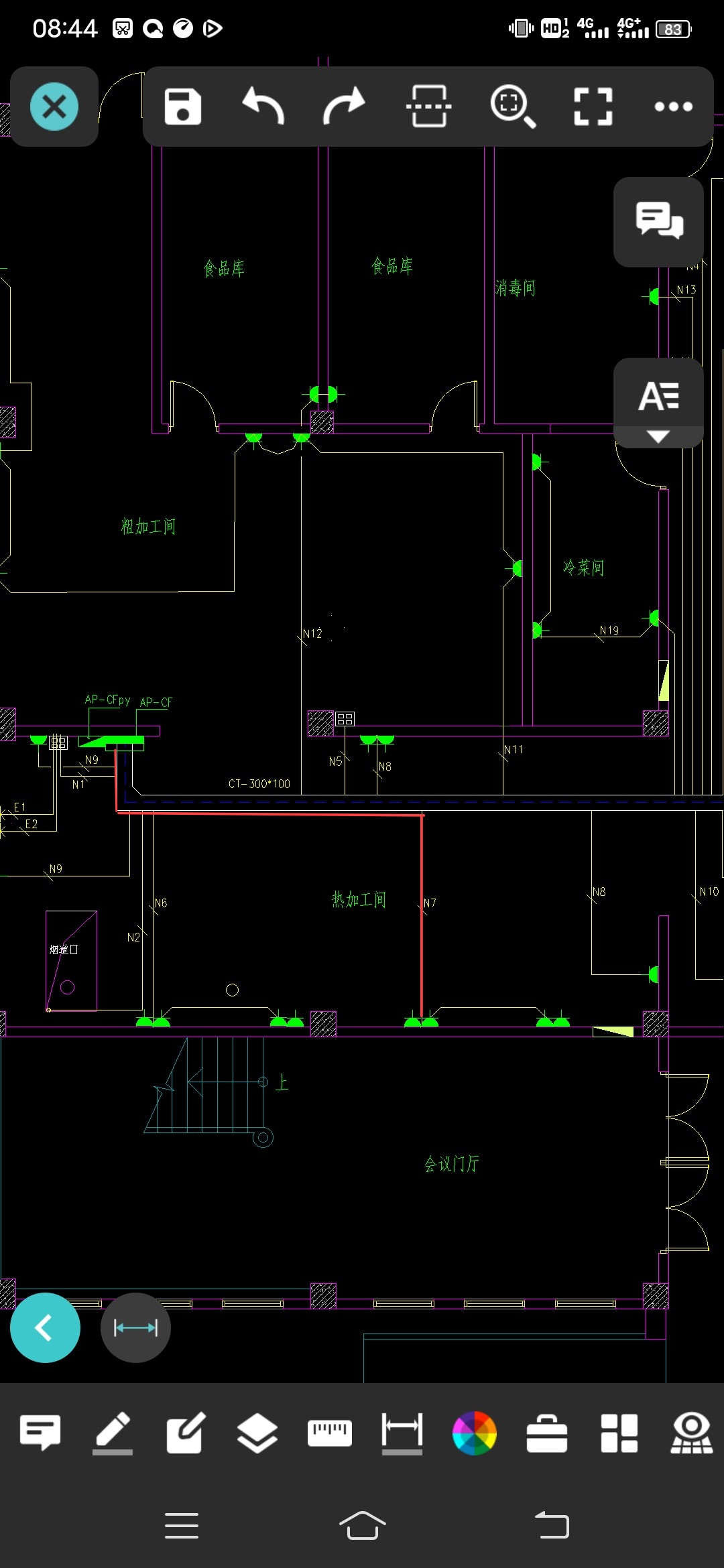Tap the Android back navigation button
The width and height of the screenshot is (724, 1568).
(x=552, y=1525)
